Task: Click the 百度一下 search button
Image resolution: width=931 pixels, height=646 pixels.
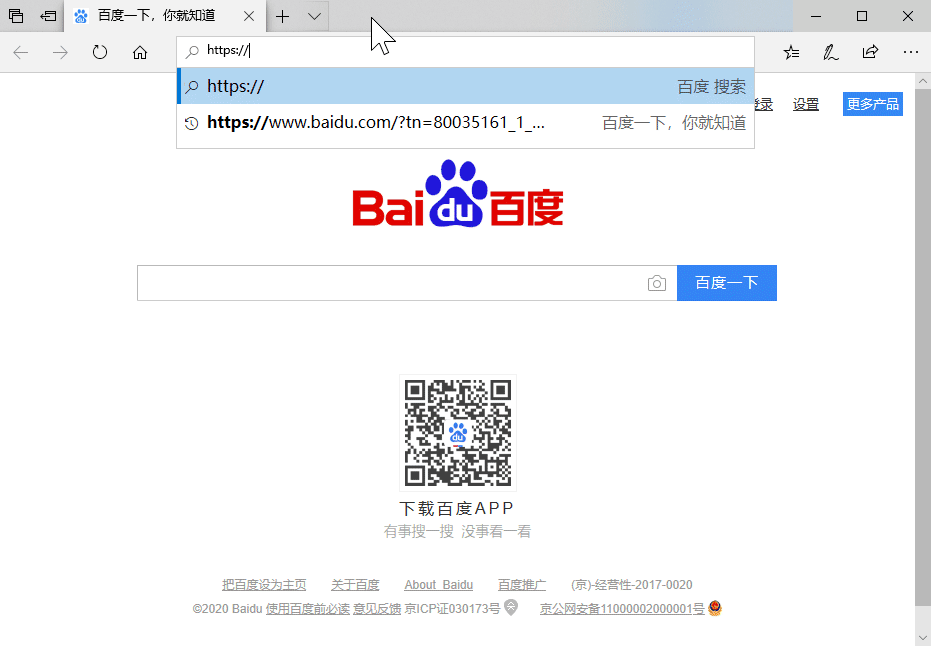Action: (727, 283)
